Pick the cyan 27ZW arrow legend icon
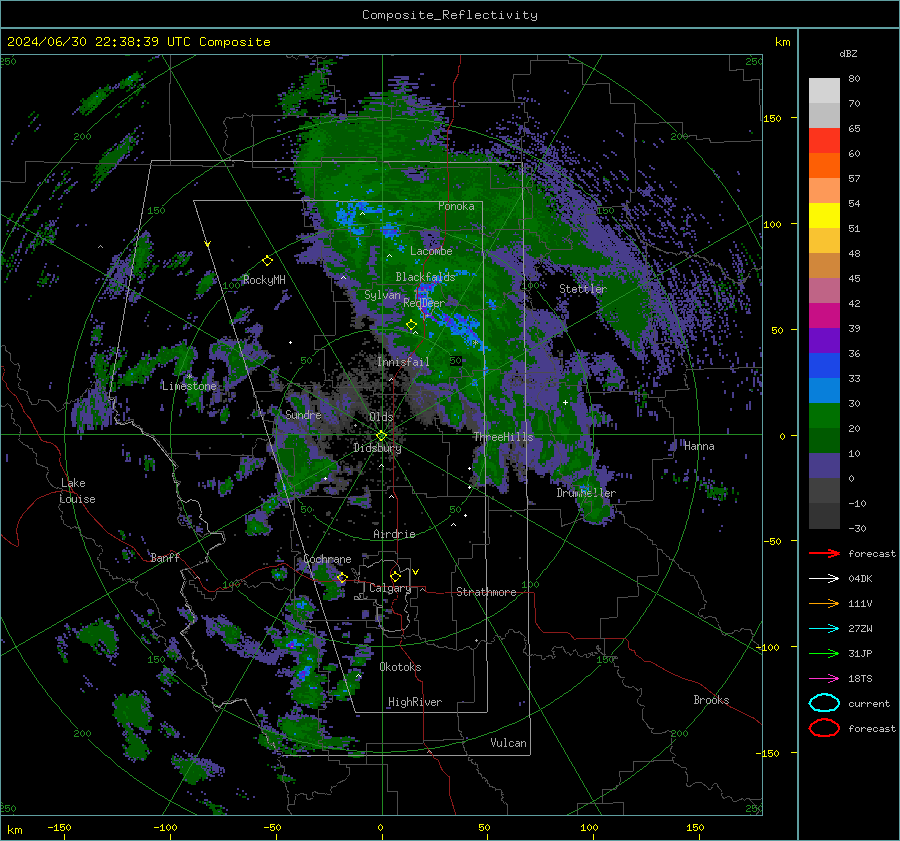Viewport: 900px width, 841px height. pos(824,629)
